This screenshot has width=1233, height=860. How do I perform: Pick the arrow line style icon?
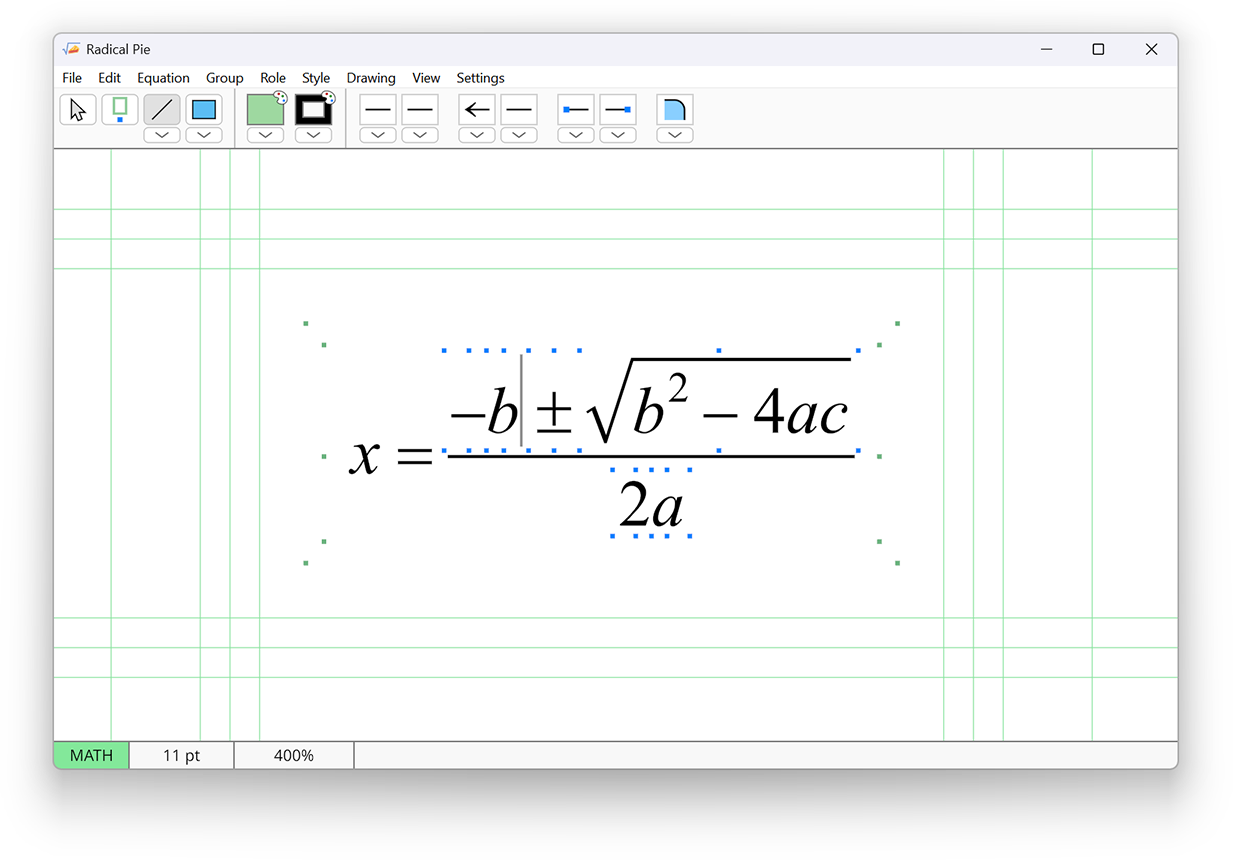pyautogui.click(x=476, y=109)
